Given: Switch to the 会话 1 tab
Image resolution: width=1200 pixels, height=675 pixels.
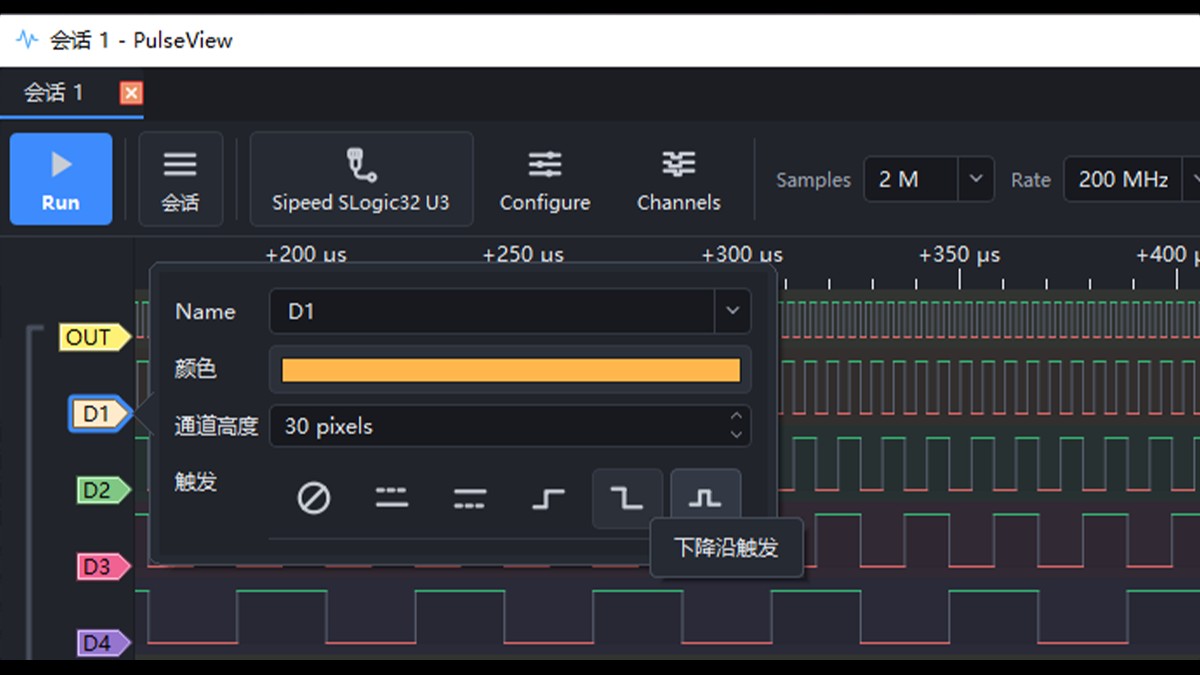Looking at the screenshot, I should 55,93.
